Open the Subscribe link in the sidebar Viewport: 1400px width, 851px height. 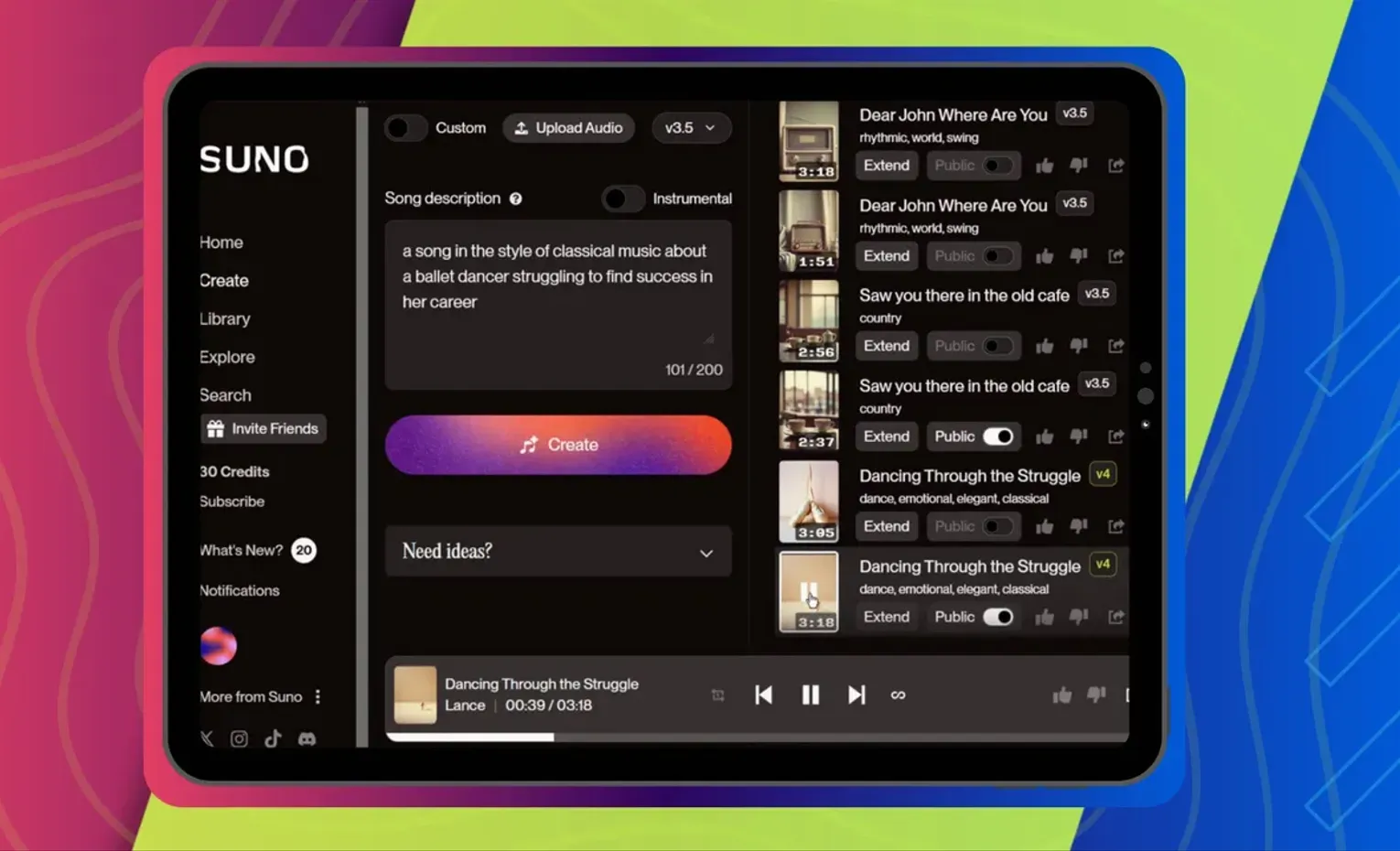(x=232, y=501)
